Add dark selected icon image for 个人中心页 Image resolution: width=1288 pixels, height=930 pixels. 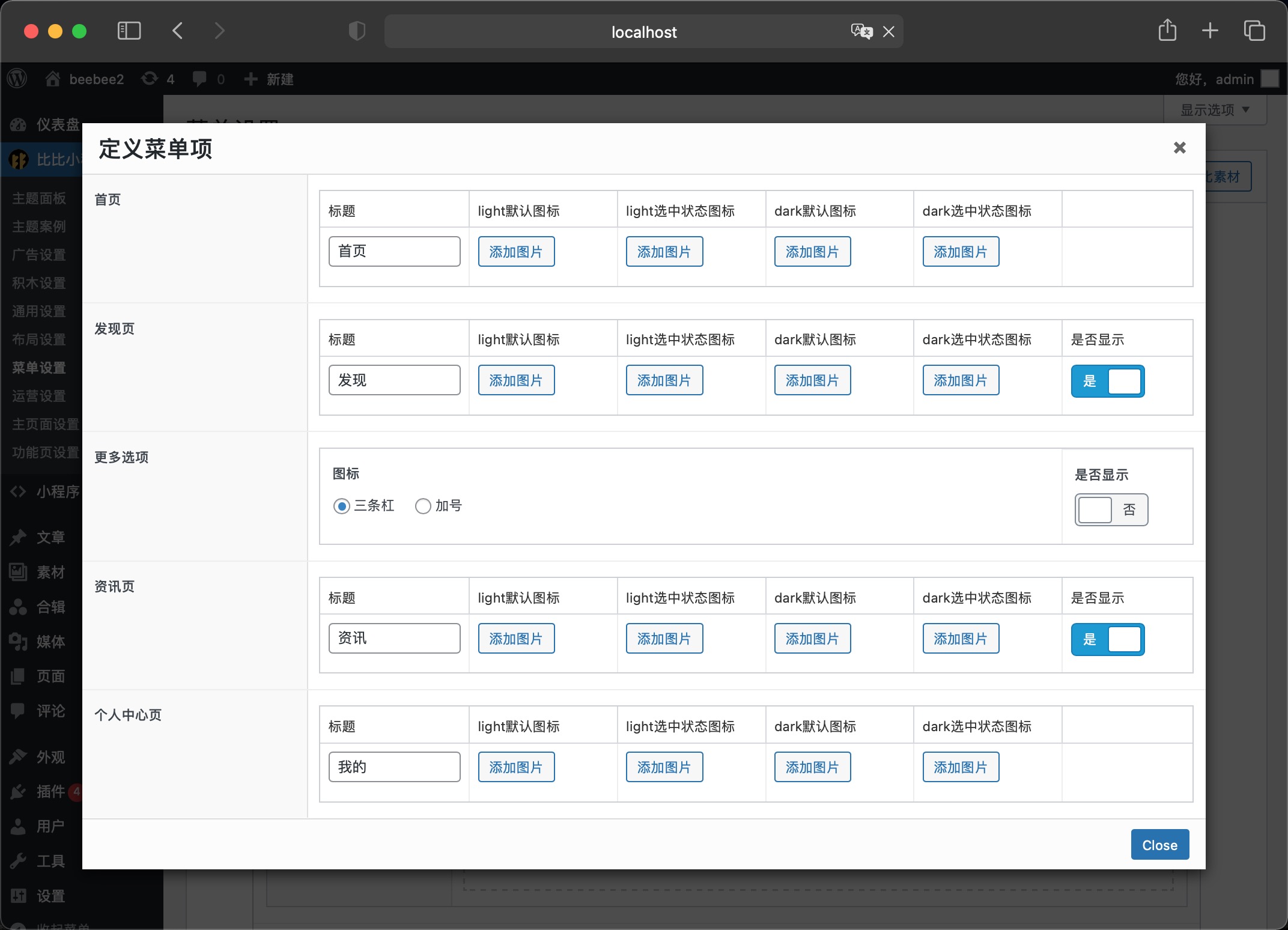[961, 767]
